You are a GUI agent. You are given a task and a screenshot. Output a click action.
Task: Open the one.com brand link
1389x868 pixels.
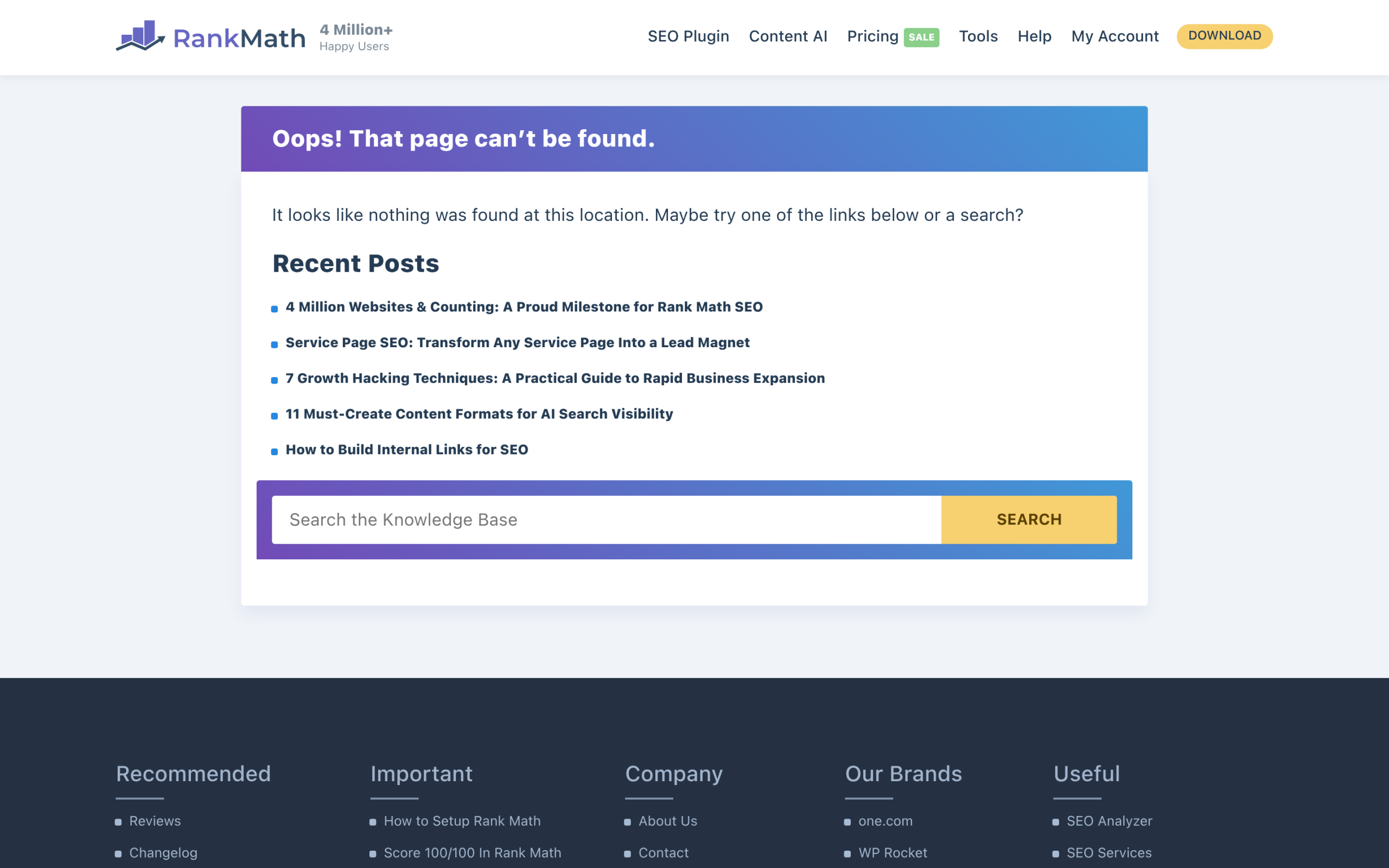885,821
